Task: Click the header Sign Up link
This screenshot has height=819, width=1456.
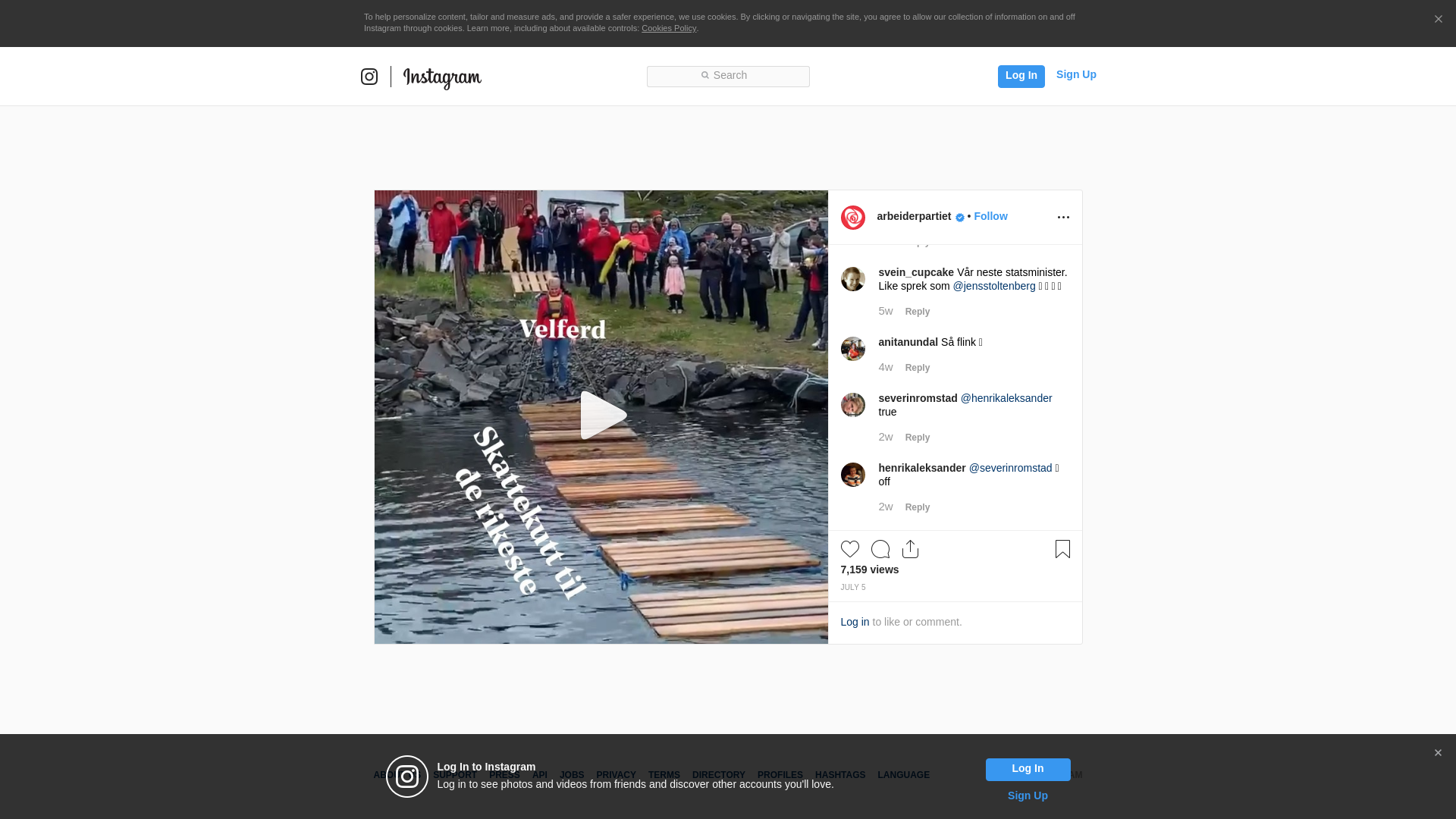Action: tap(1076, 74)
